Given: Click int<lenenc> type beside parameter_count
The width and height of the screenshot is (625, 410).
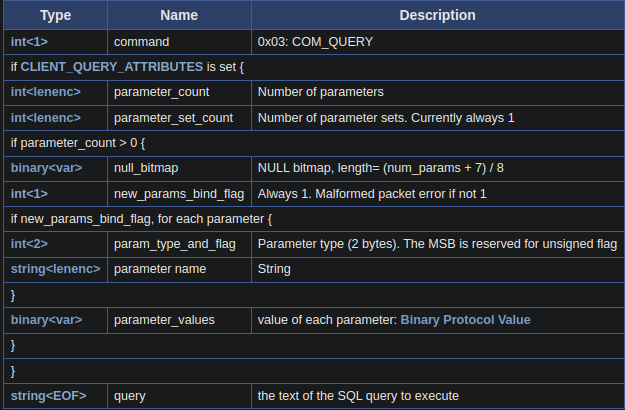Looking at the screenshot, I should (45, 92).
